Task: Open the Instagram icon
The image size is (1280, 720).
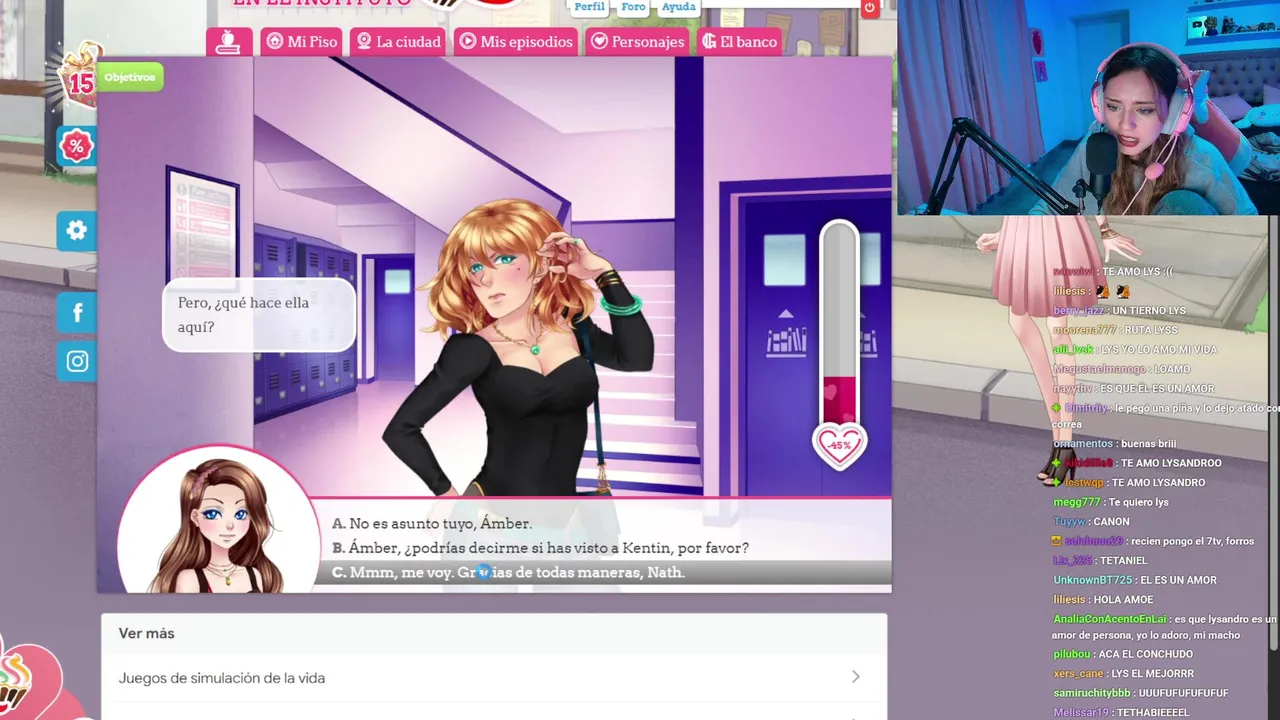Action: click(x=76, y=361)
